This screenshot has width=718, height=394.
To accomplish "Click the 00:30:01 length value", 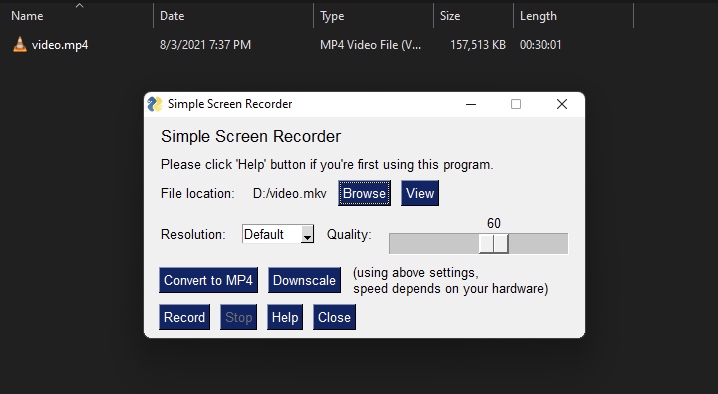I will [540, 45].
